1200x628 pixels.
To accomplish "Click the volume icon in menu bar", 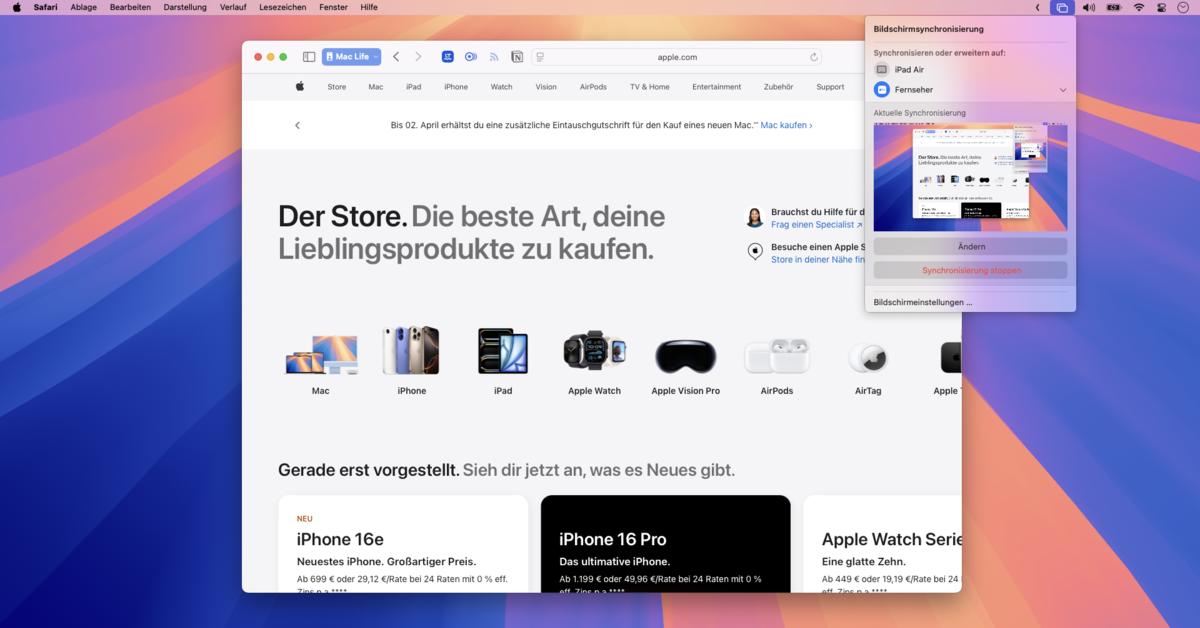I will pyautogui.click(x=1088, y=7).
